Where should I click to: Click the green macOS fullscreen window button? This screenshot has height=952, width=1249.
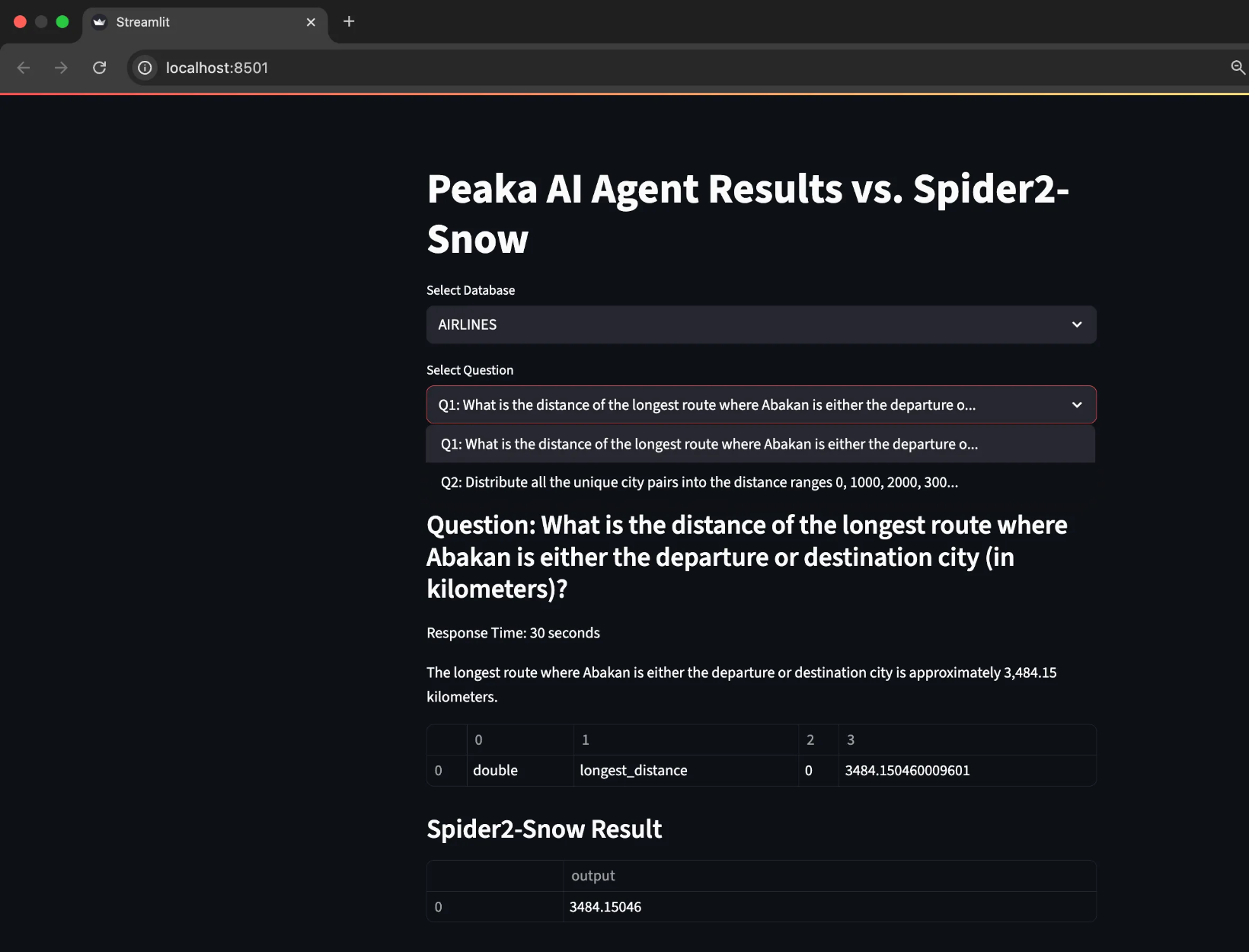click(x=62, y=21)
